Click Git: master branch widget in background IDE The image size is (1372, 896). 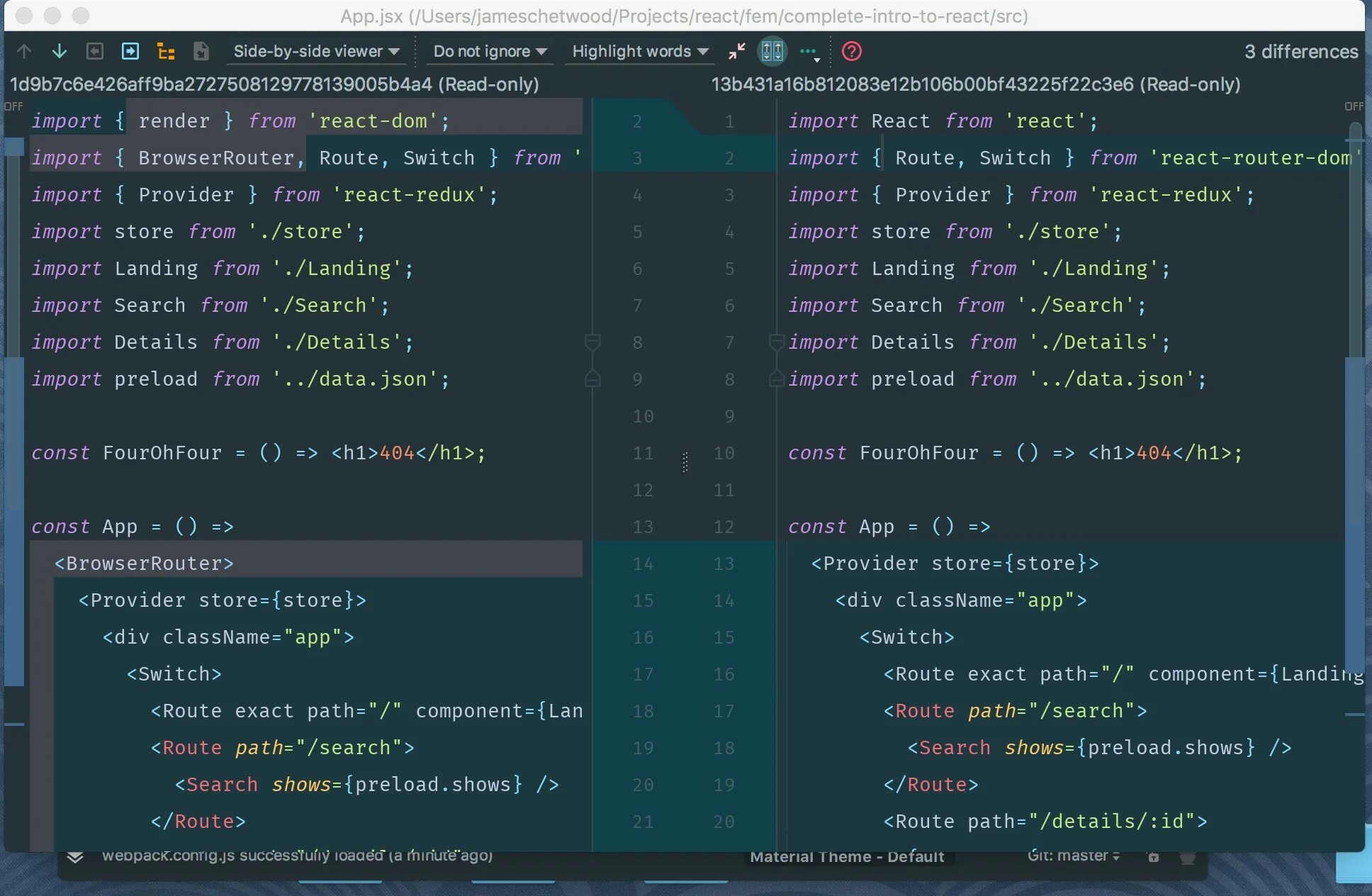pyautogui.click(x=1074, y=856)
